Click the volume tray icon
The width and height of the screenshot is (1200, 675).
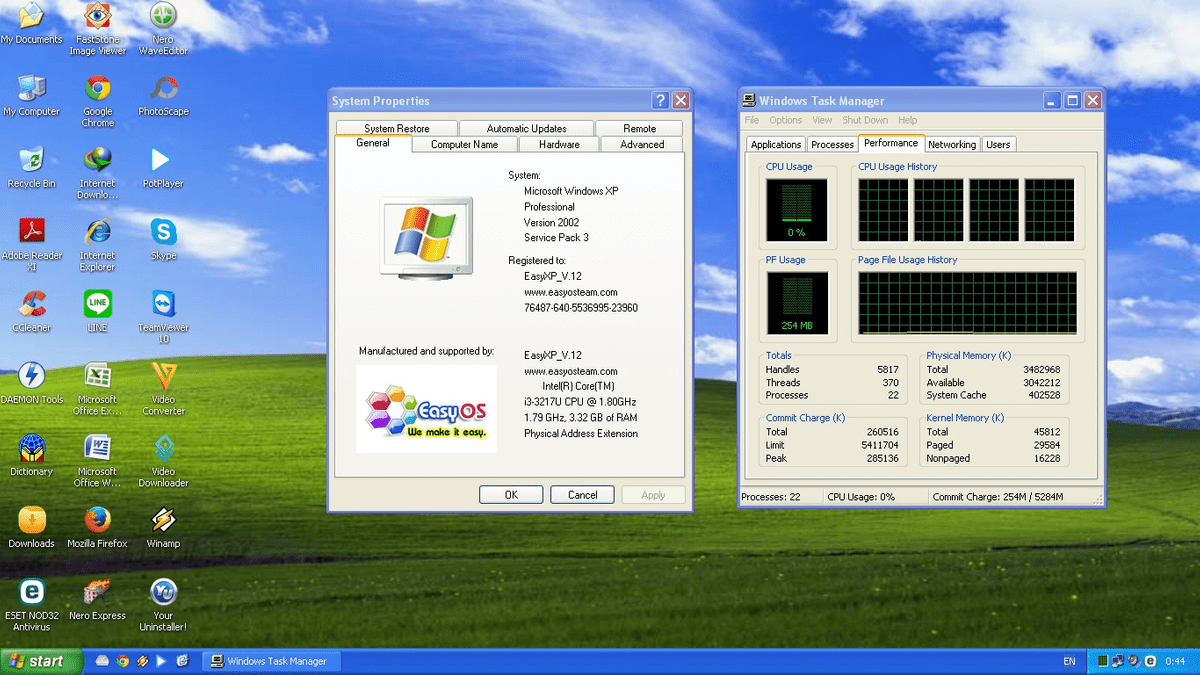(1134, 661)
